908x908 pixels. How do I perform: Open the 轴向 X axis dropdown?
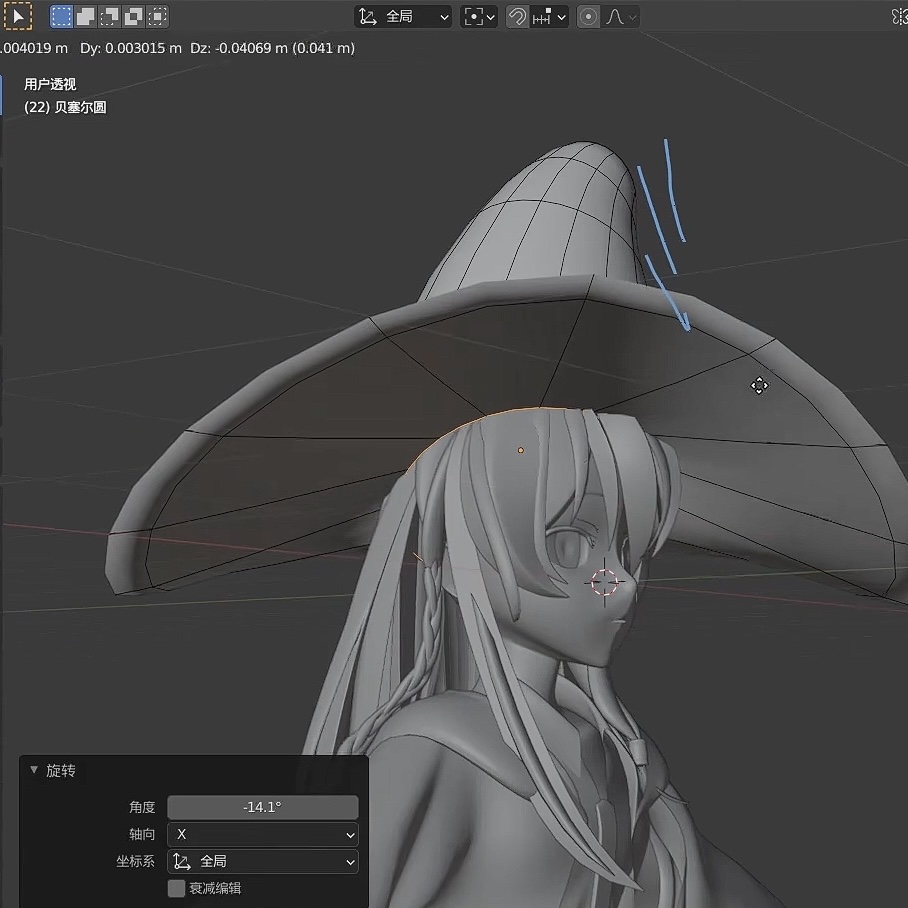tap(263, 834)
